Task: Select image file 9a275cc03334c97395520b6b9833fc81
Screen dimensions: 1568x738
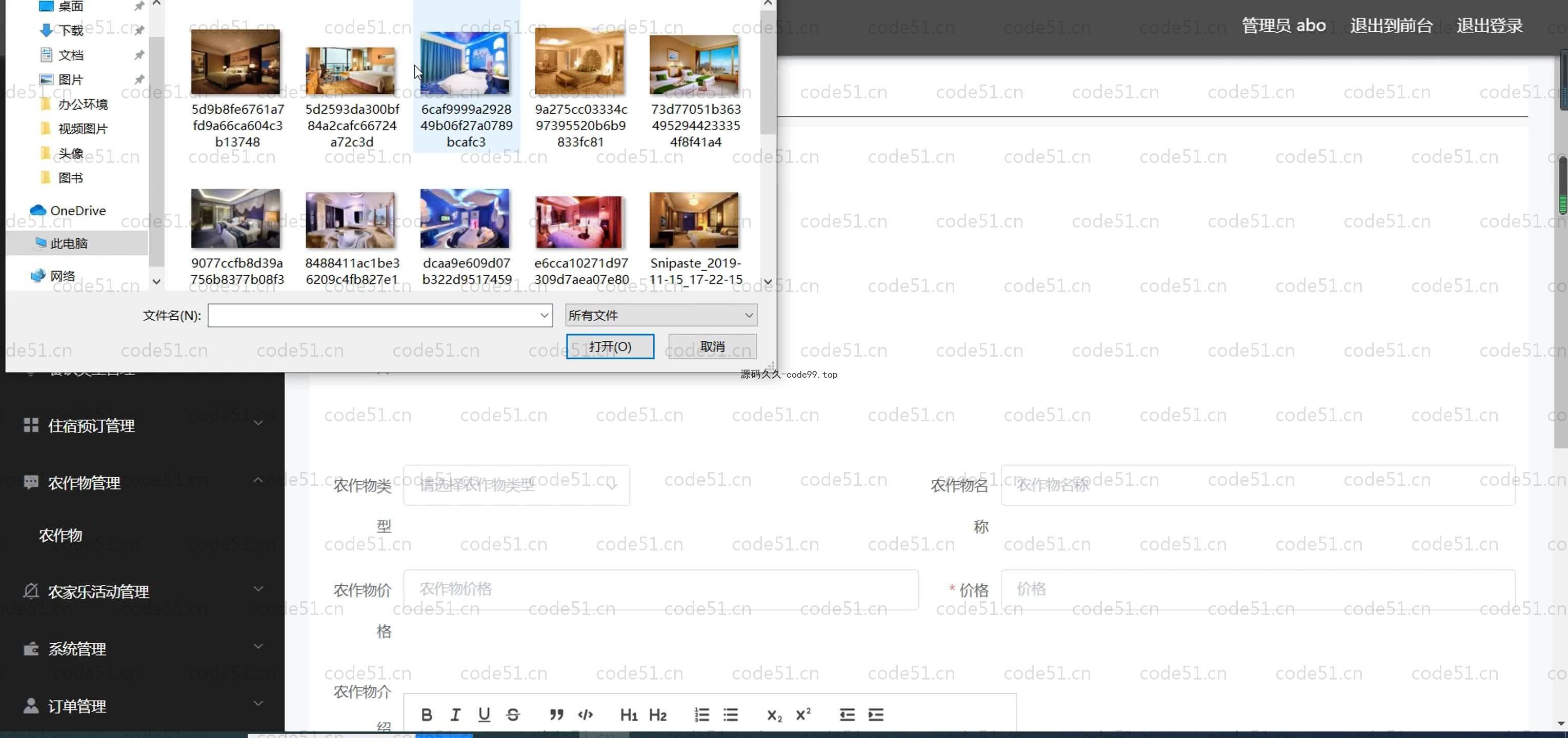Action: [580, 88]
